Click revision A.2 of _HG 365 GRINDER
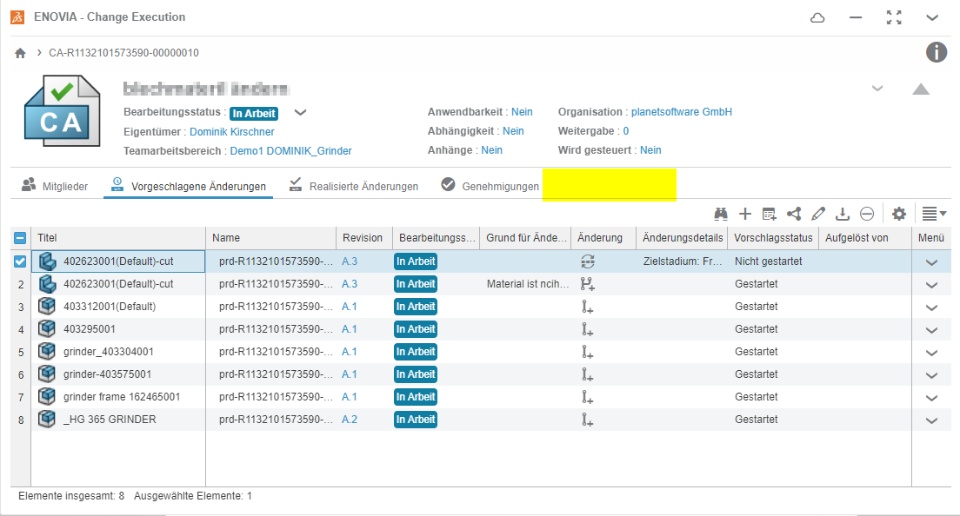 [350, 419]
